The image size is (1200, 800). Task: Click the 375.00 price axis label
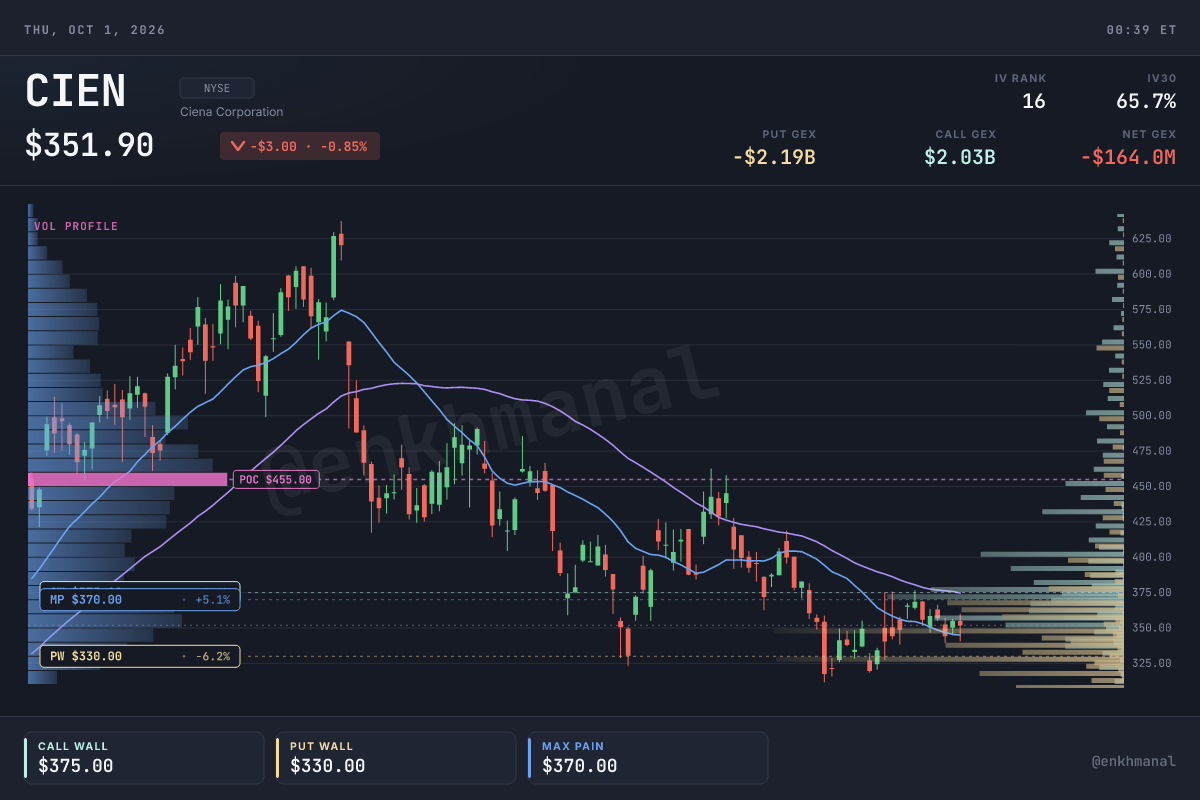coord(1151,593)
